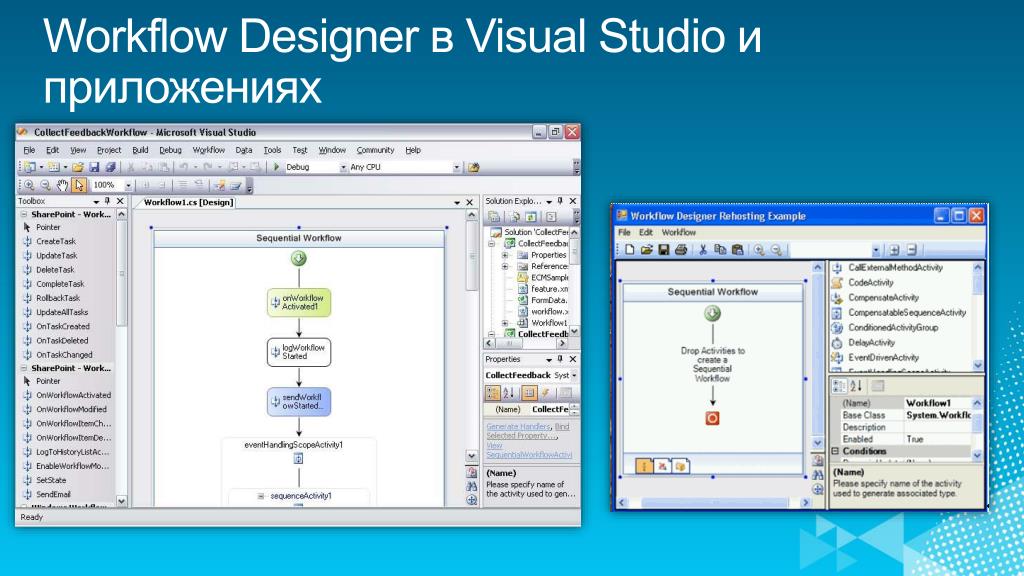Collapse Conditions category in Rehosting property grid

point(835,451)
